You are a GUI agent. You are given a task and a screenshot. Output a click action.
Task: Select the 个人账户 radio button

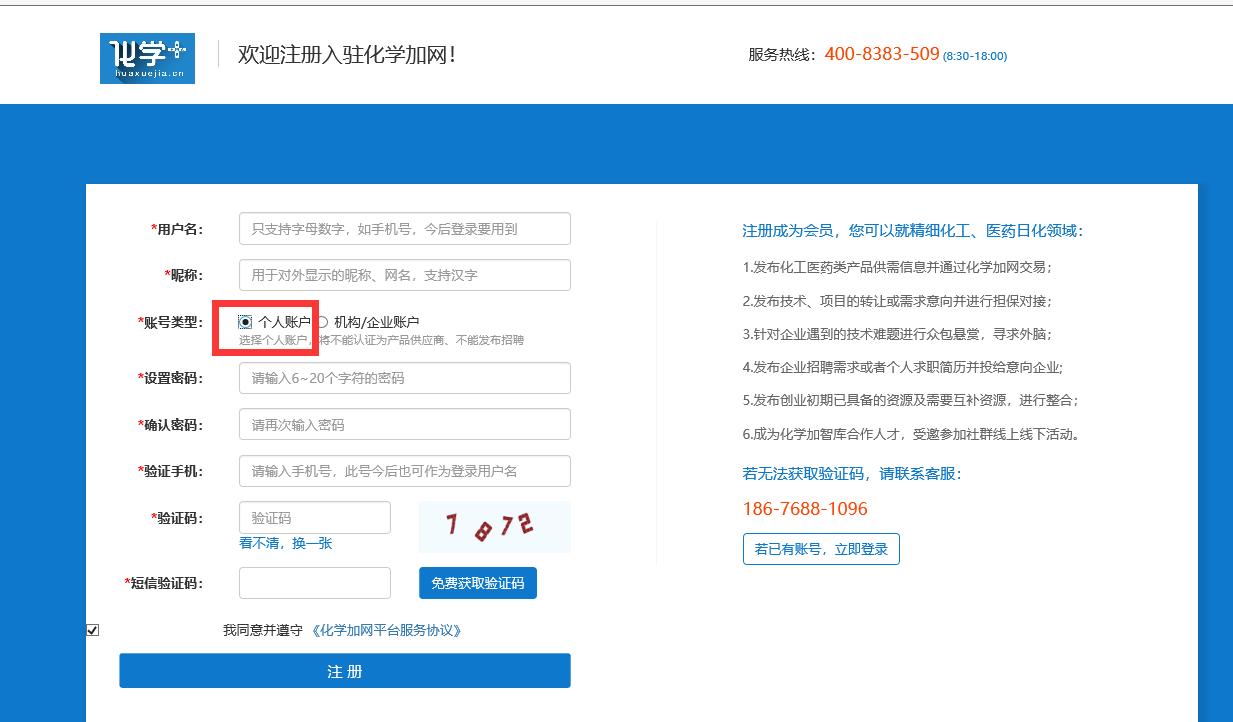[x=245, y=322]
